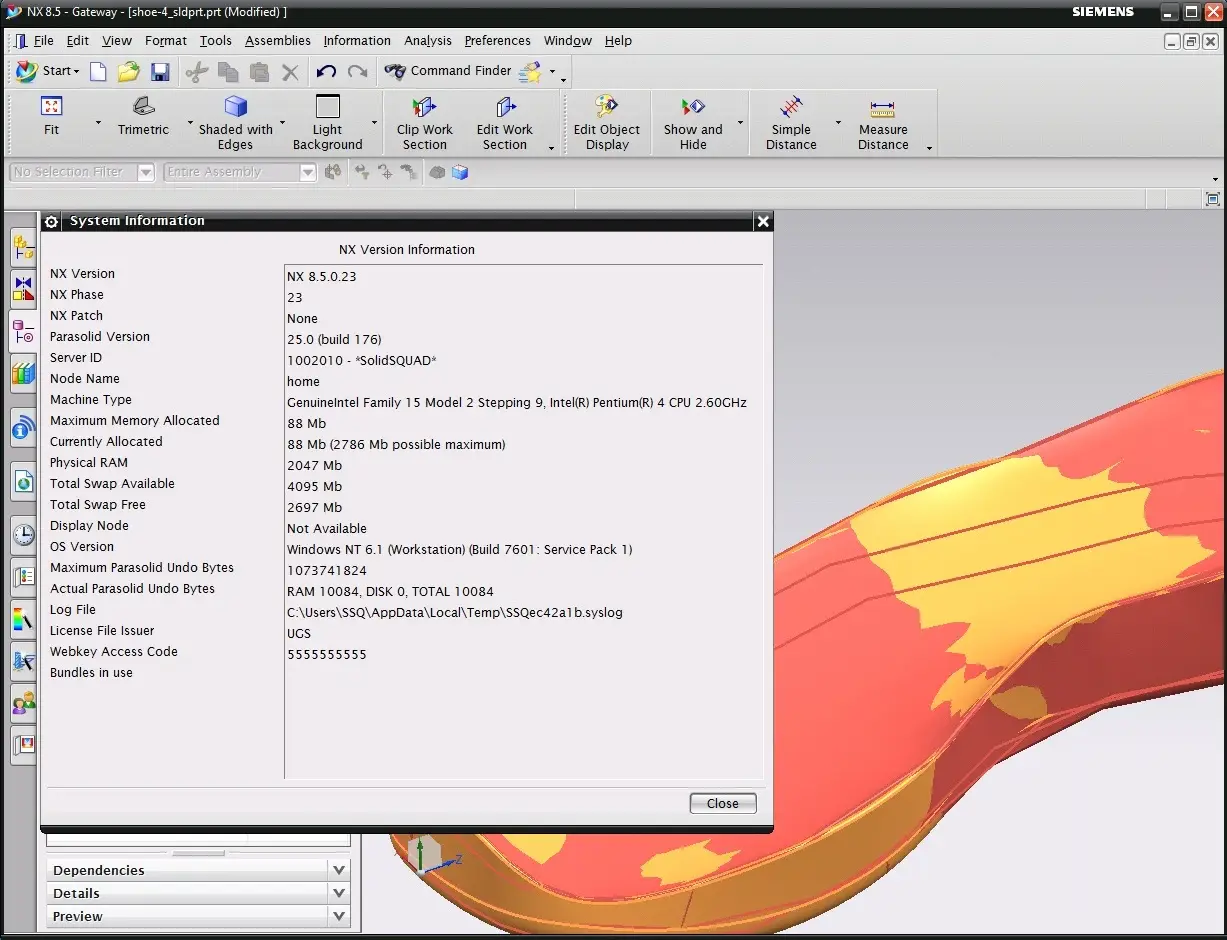This screenshot has width=1227, height=940.
Task: Click the star wand icon beside Command Finder
Action: pos(530,71)
